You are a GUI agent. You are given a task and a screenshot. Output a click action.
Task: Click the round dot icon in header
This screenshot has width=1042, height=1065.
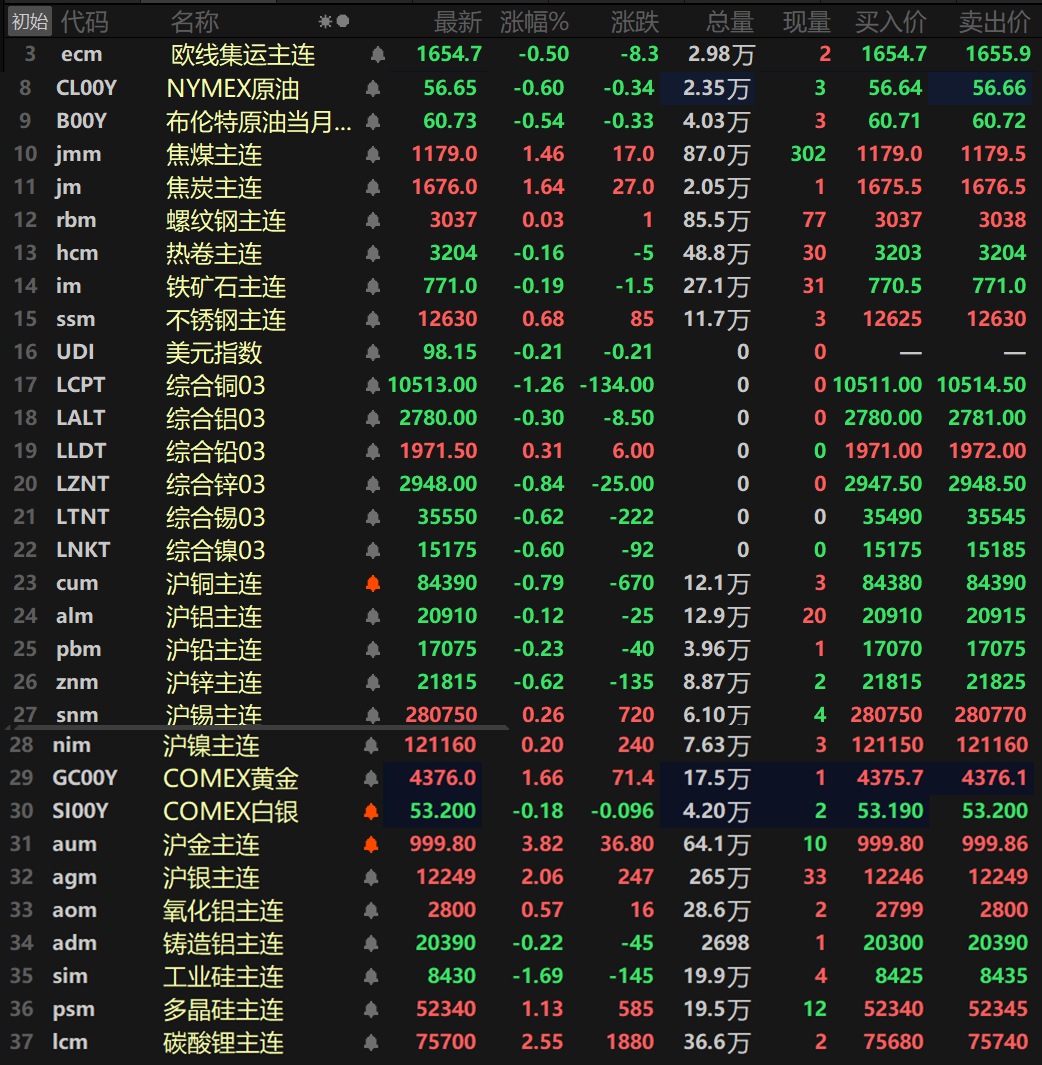343,21
